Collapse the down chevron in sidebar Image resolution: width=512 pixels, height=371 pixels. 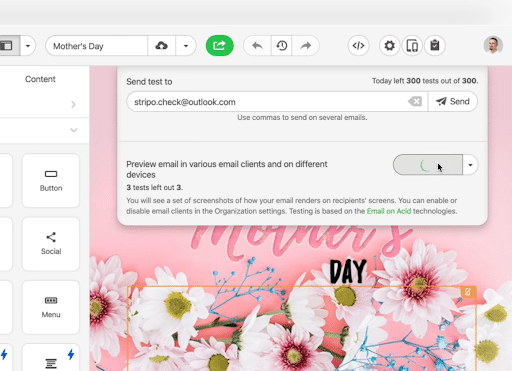click(74, 130)
